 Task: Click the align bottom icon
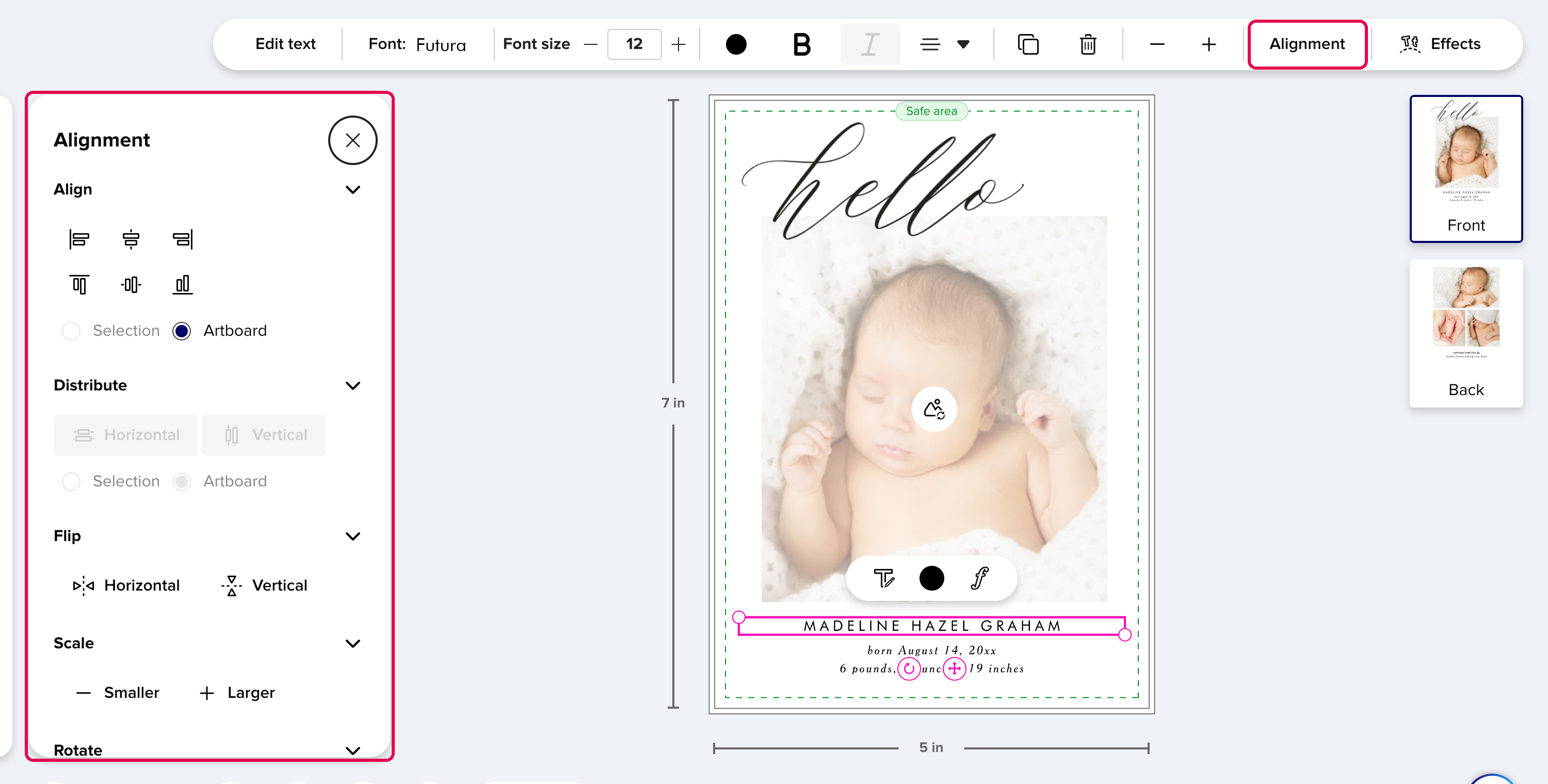click(x=183, y=284)
